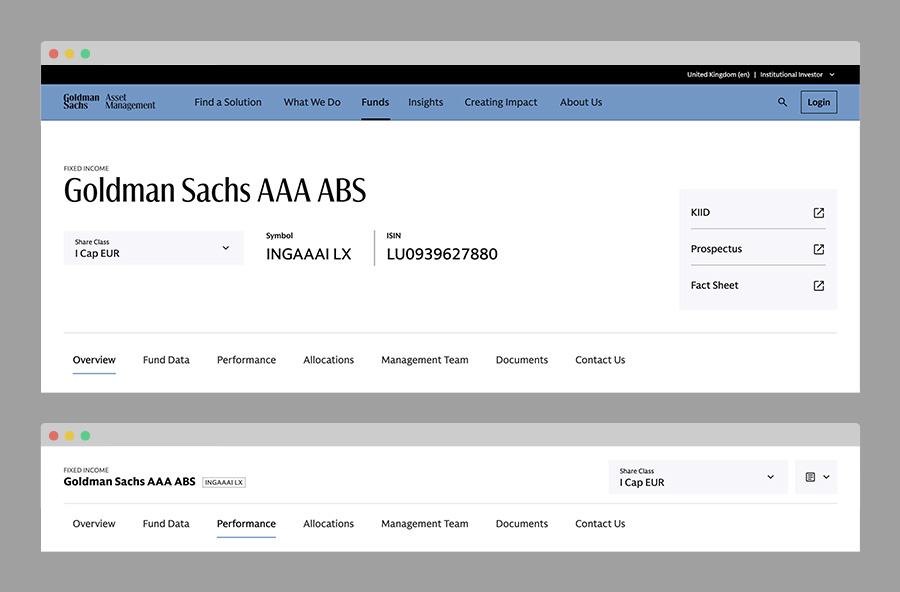900x592 pixels.
Task: Open Fact Sheet external link icon
Action: tap(818, 285)
